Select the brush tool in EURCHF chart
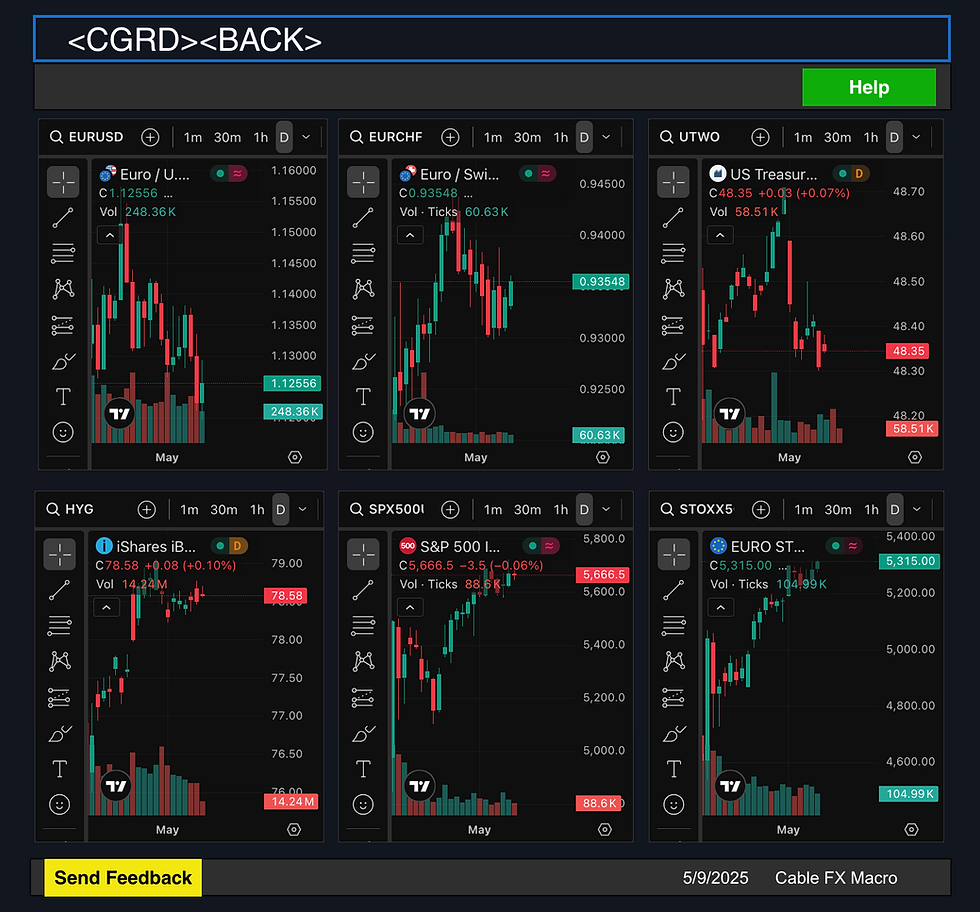 [x=363, y=361]
